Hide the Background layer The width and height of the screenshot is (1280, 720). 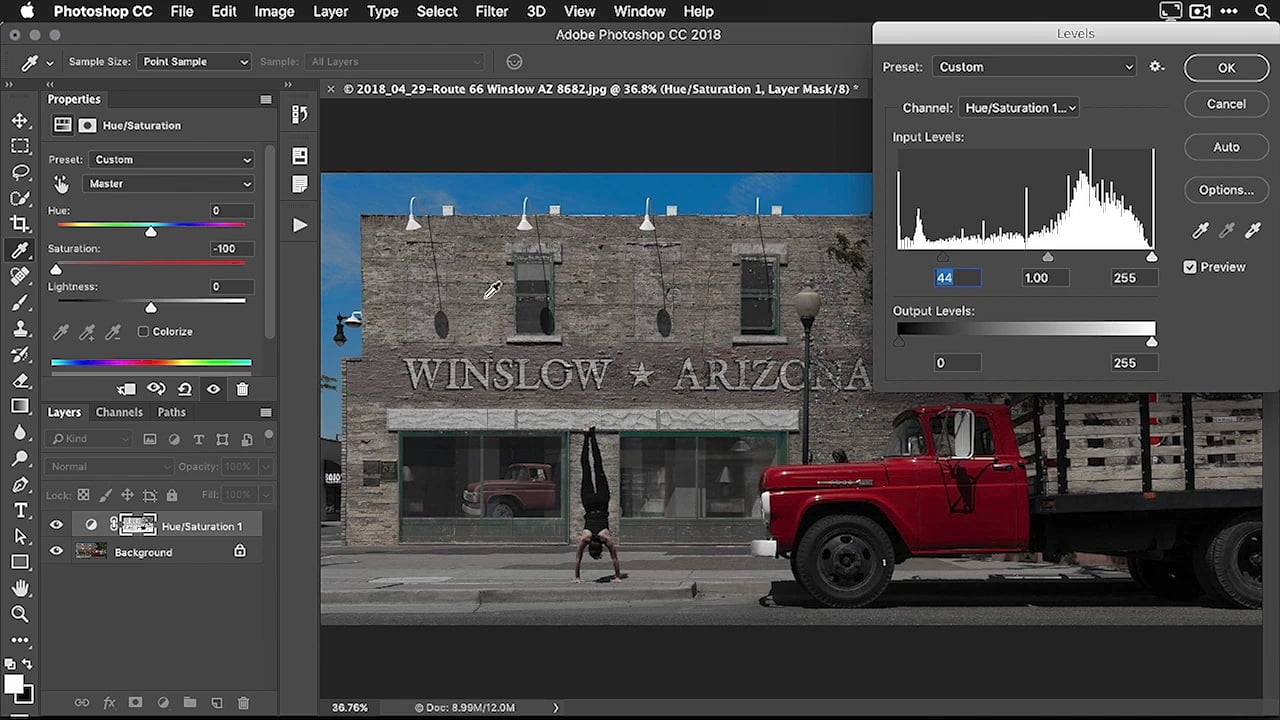point(56,551)
